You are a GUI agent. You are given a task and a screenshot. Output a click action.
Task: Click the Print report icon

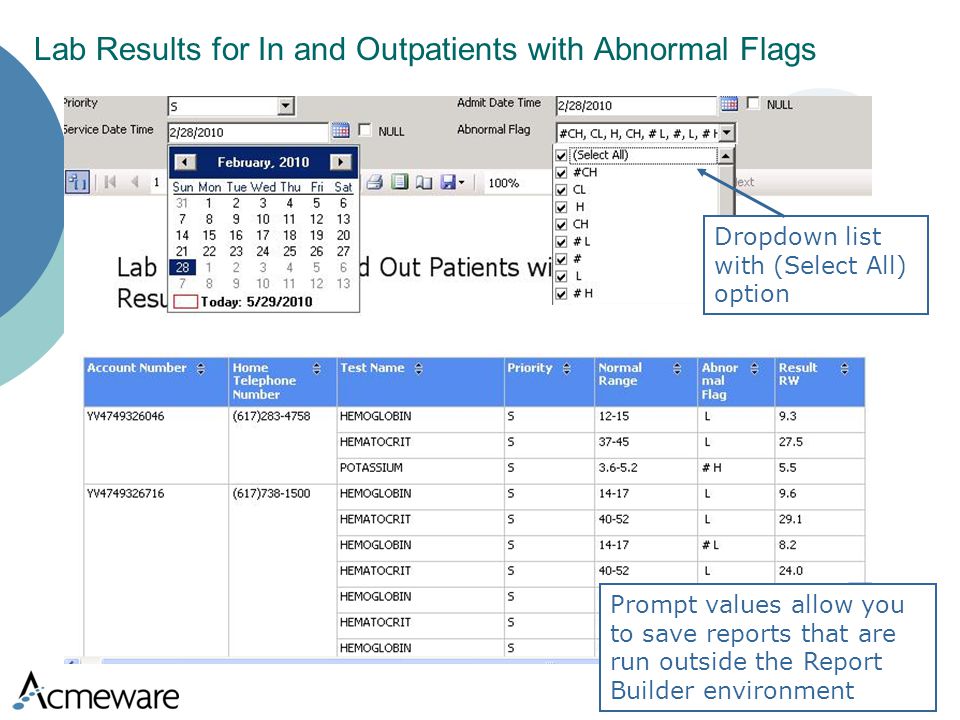(x=375, y=182)
